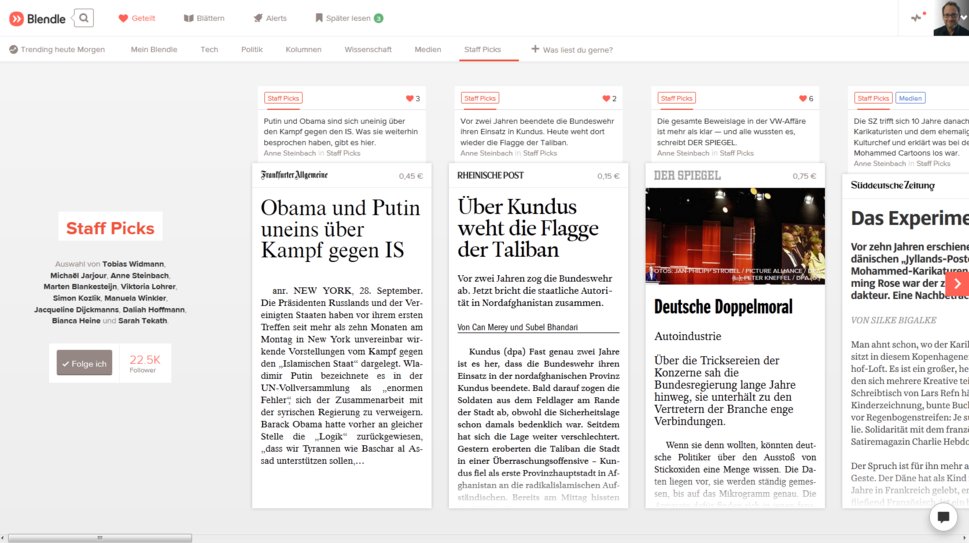Click the Später lesen count badge
969x543 pixels.
point(378,18)
